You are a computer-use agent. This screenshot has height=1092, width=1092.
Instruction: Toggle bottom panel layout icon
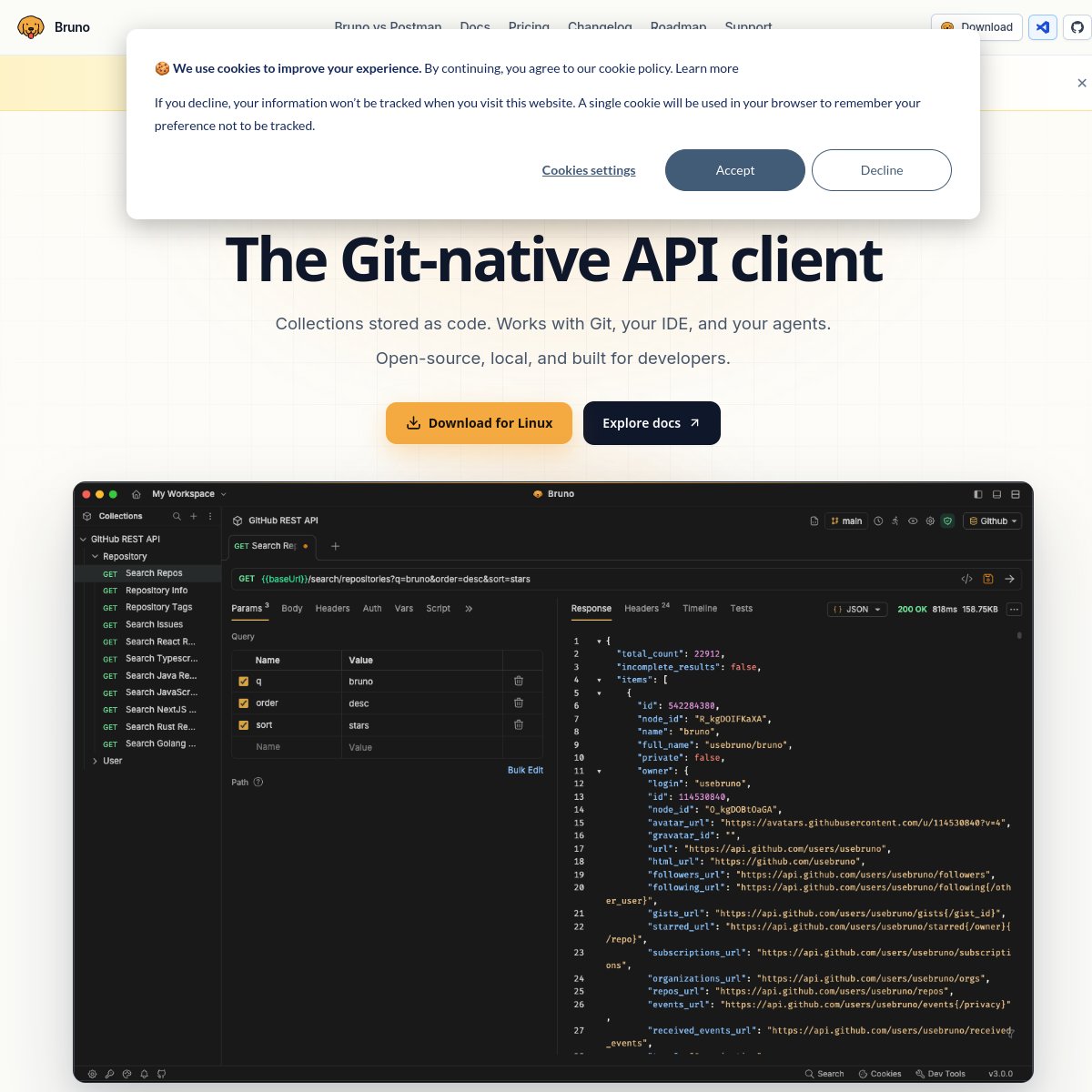point(996,494)
